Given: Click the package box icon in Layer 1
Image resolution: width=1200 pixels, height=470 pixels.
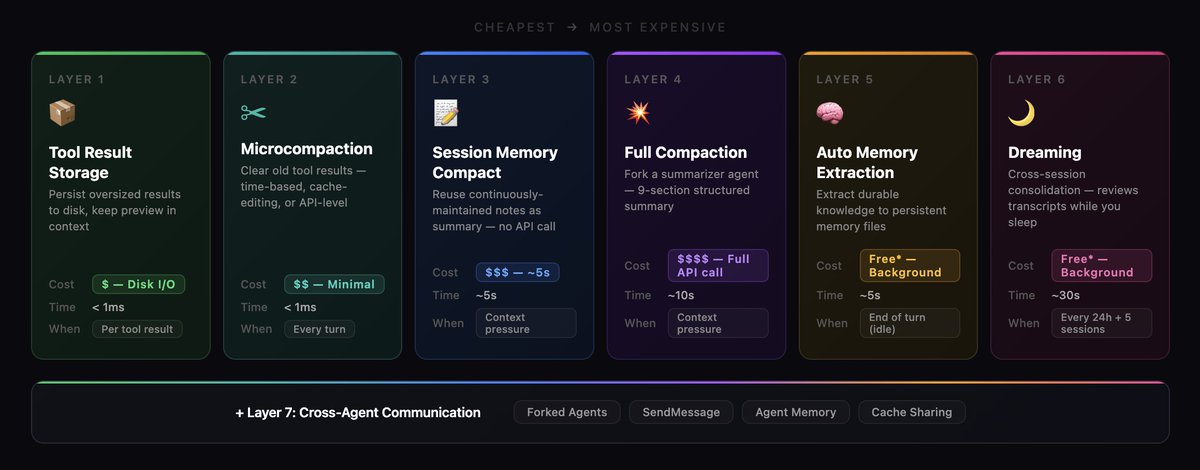Looking at the screenshot, I should coord(62,113).
